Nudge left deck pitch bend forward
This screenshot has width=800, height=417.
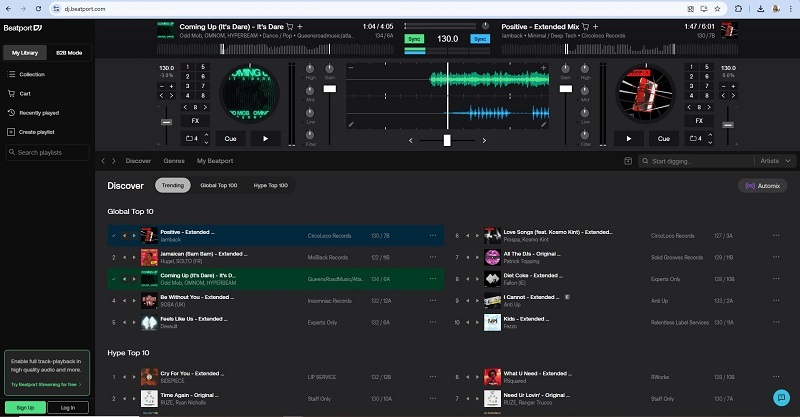click(x=171, y=95)
